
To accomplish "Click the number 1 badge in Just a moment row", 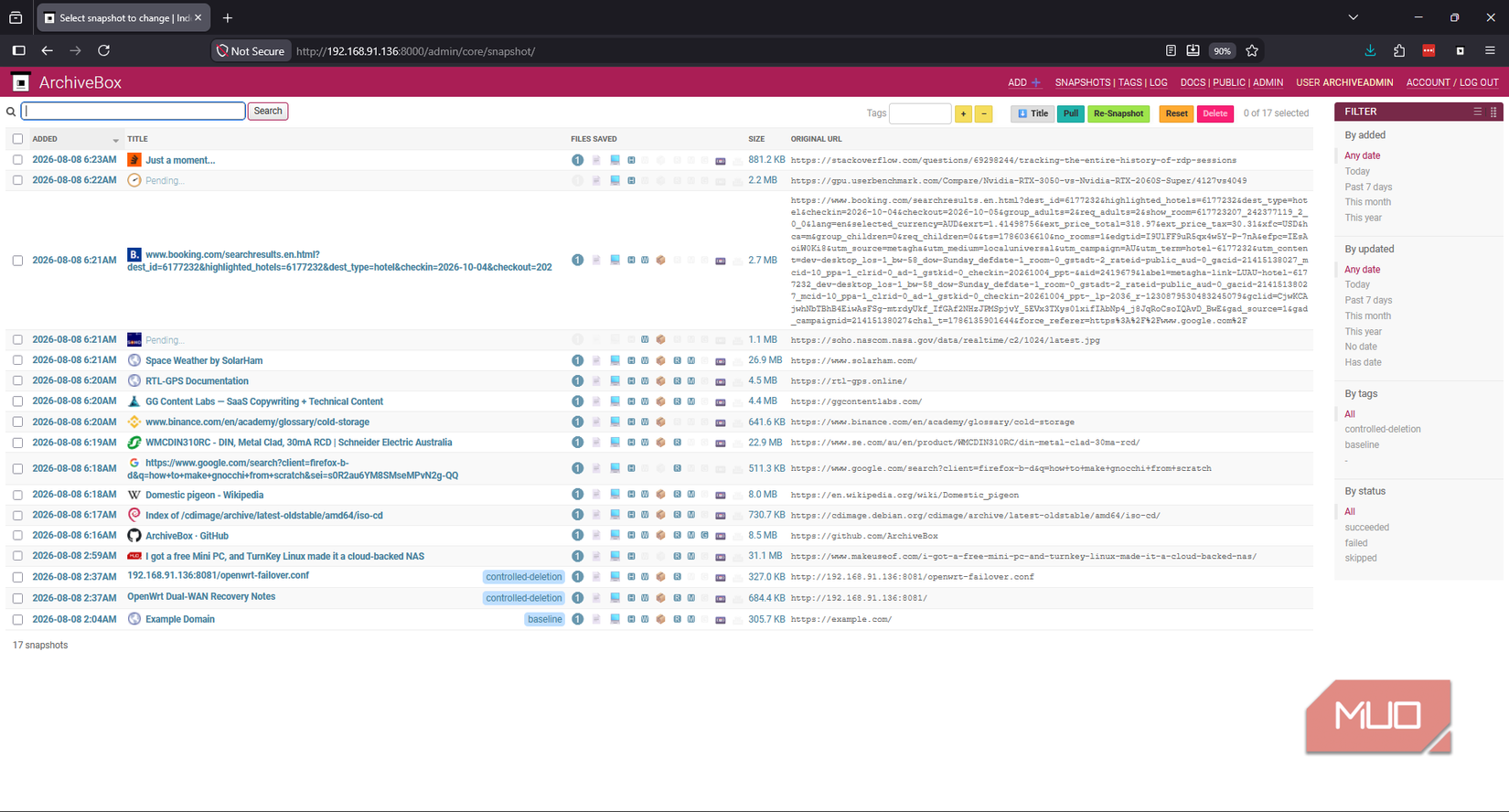I will [x=578, y=160].
